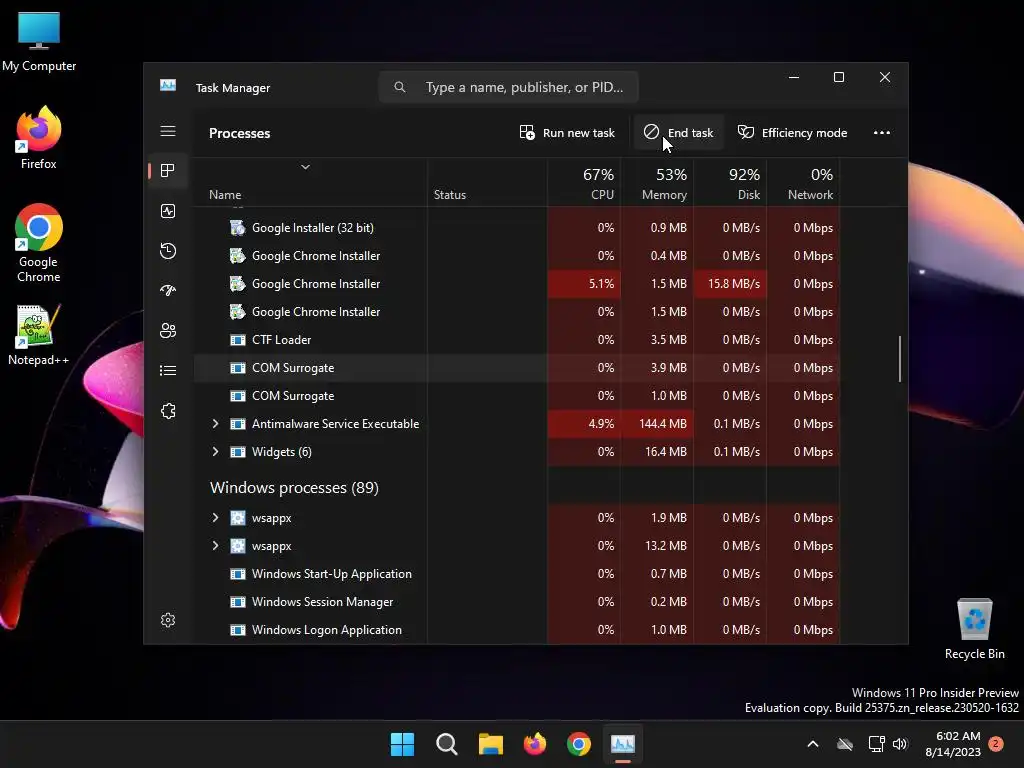Open Firefox desktop shortcut

(39, 138)
